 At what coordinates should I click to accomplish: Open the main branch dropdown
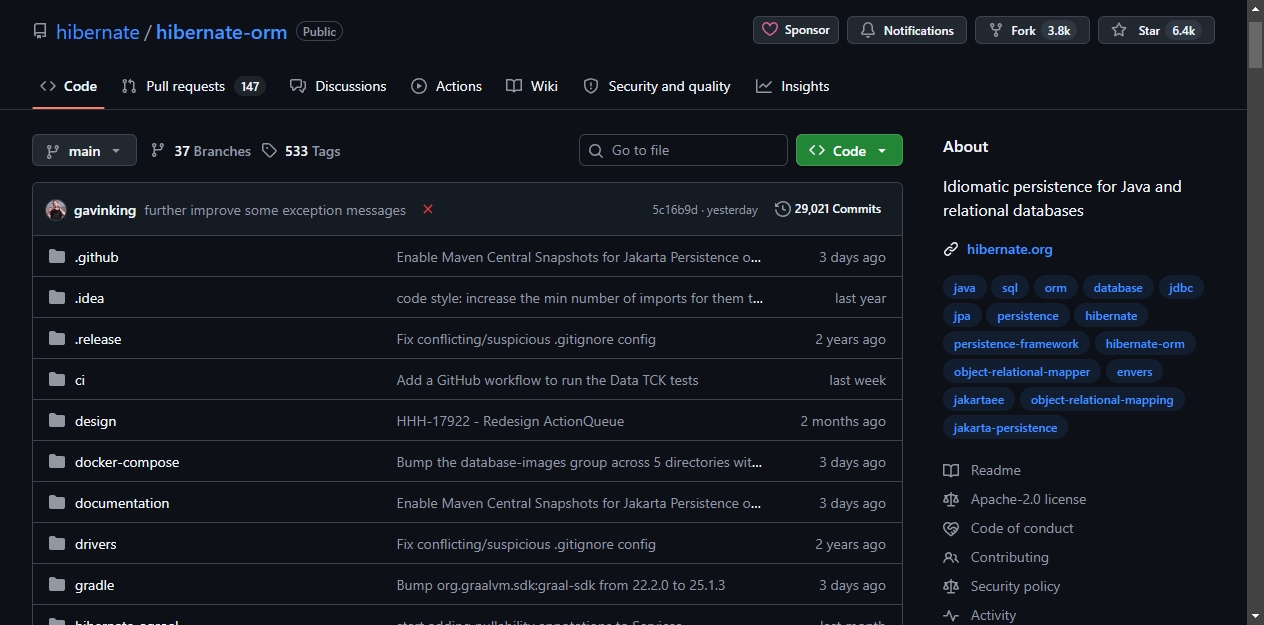(84, 150)
